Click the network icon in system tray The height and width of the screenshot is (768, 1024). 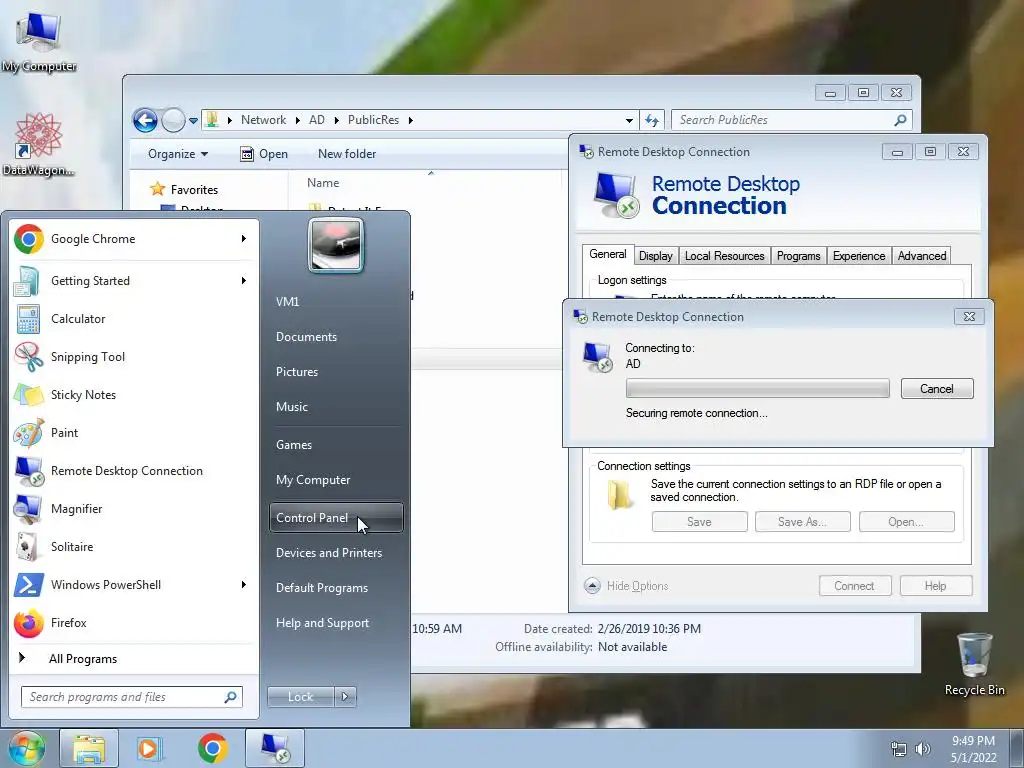899,749
